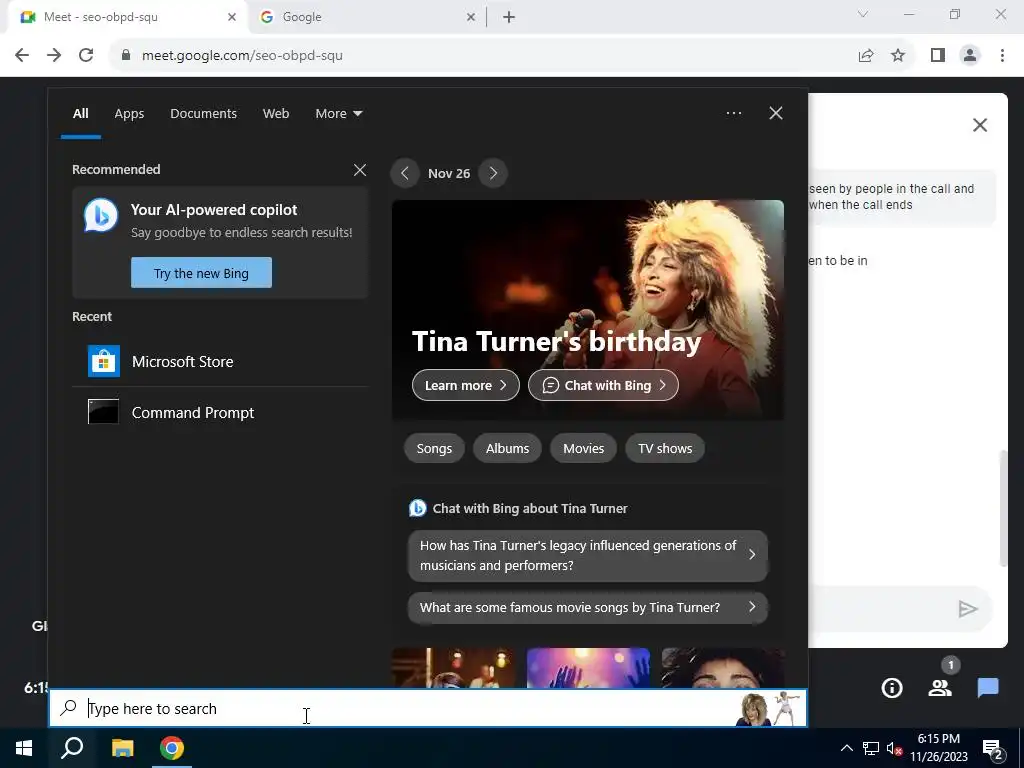The width and height of the screenshot is (1024, 768).
Task: Close the Google tab
Action: click(471, 17)
